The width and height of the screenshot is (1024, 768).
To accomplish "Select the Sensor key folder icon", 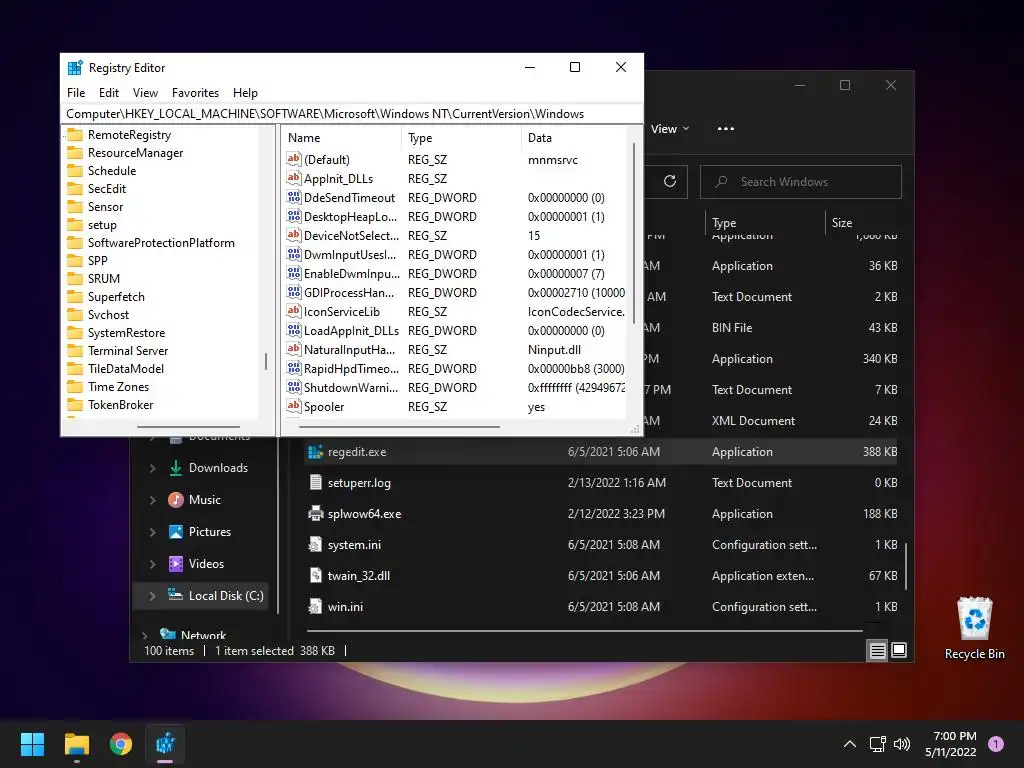I will pyautogui.click(x=75, y=206).
